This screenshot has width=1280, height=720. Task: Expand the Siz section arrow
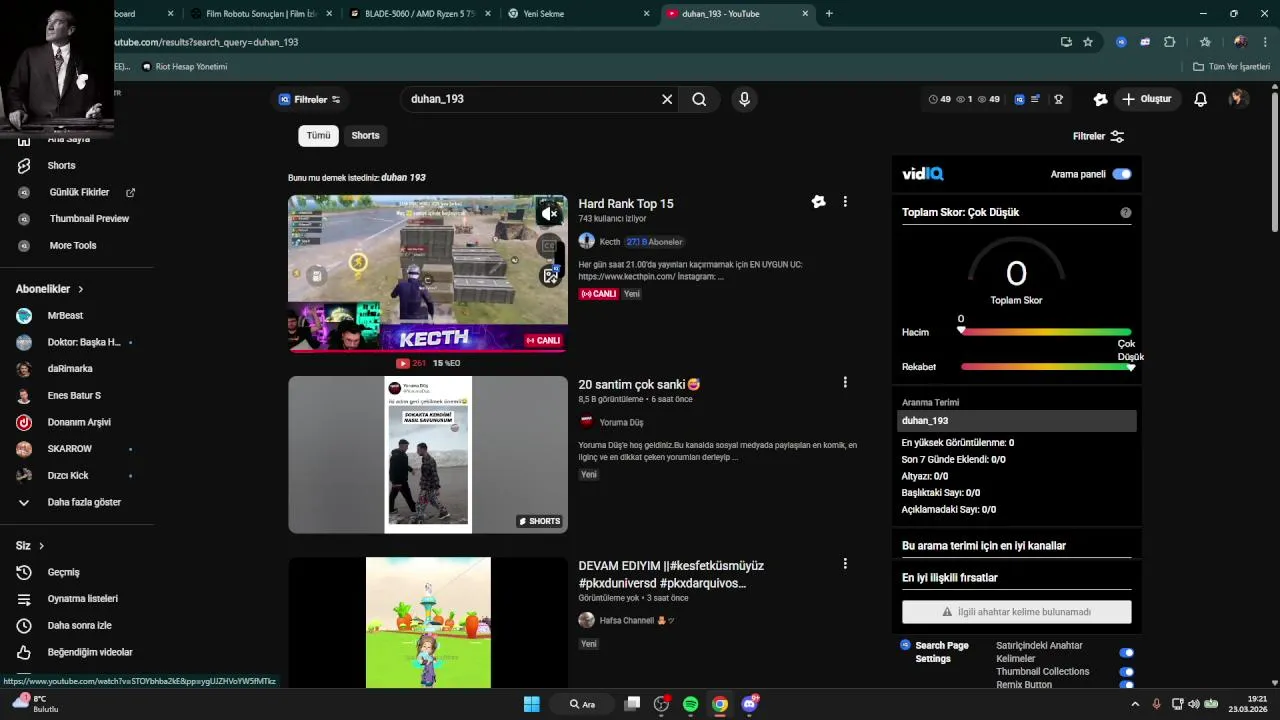41,546
